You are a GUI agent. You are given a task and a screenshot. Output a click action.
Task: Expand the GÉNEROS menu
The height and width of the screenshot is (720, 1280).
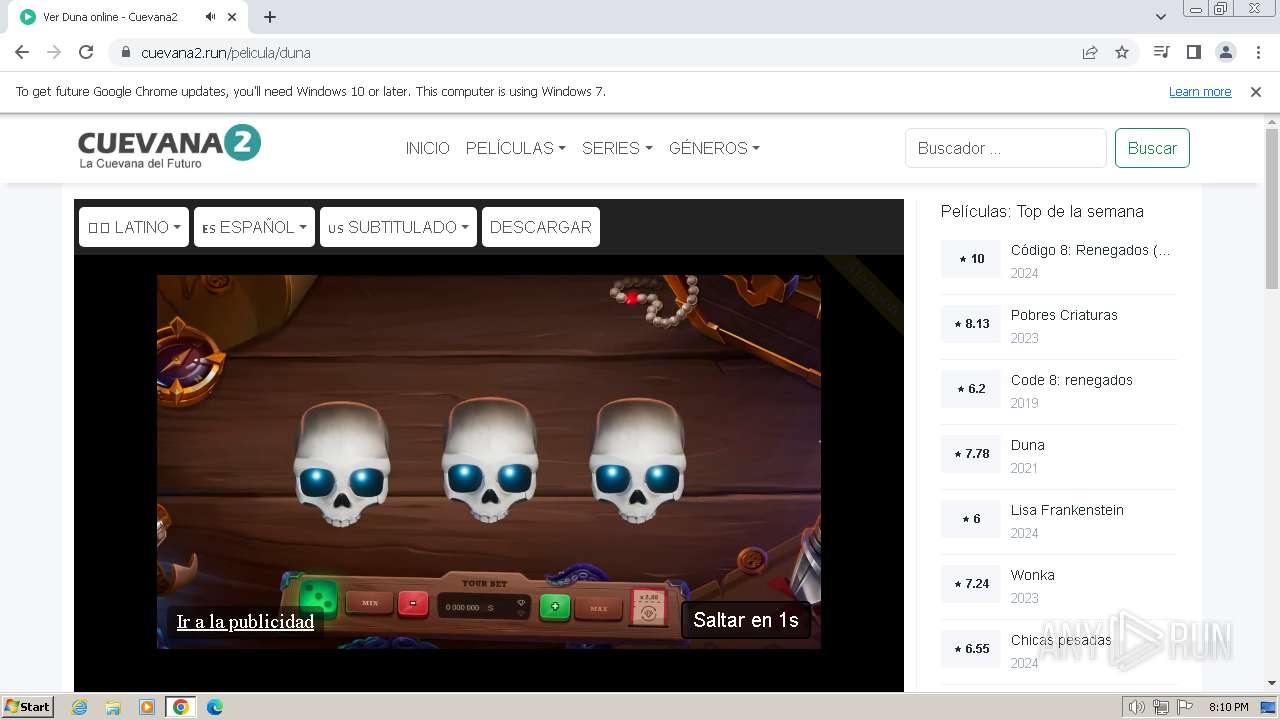(x=714, y=148)
